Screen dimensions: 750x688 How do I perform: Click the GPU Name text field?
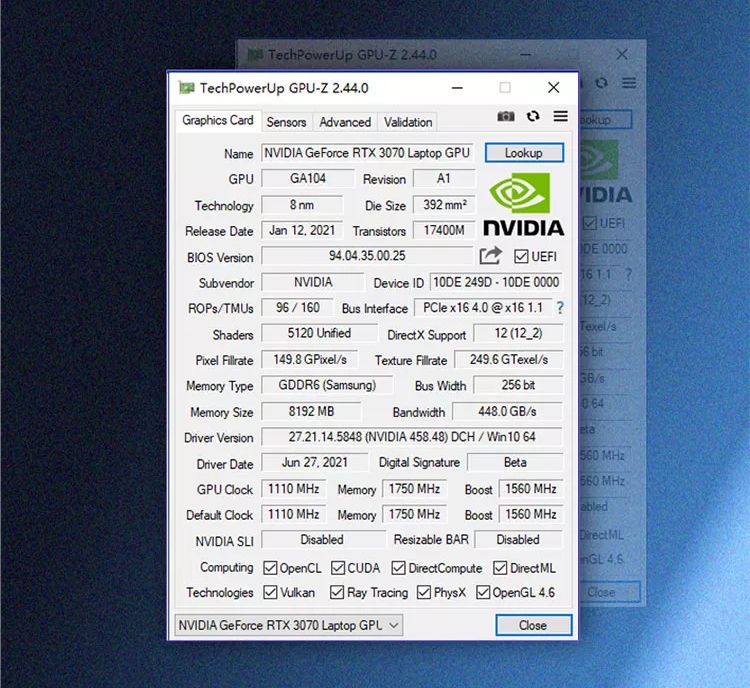coord(366,153)
